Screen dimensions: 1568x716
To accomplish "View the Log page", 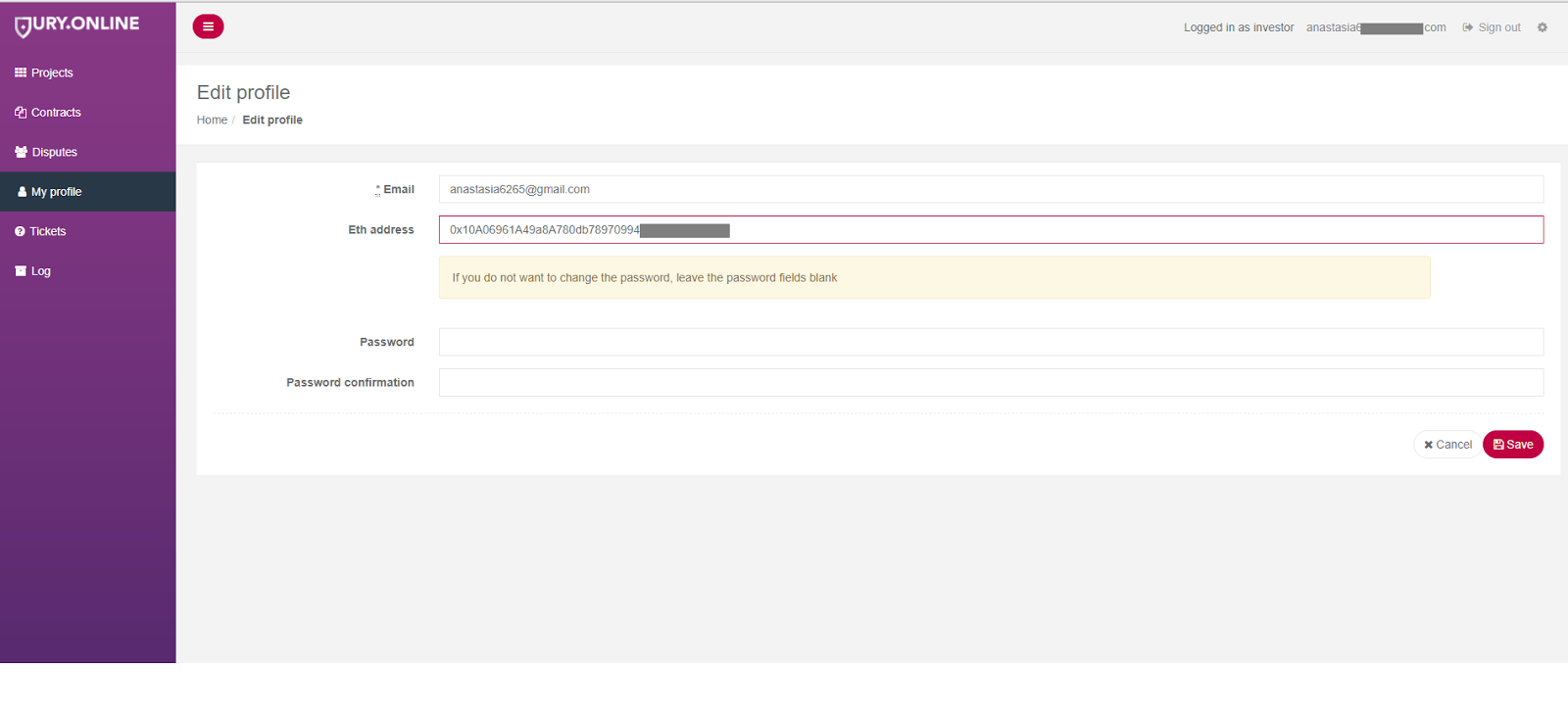I will [88, 271].
